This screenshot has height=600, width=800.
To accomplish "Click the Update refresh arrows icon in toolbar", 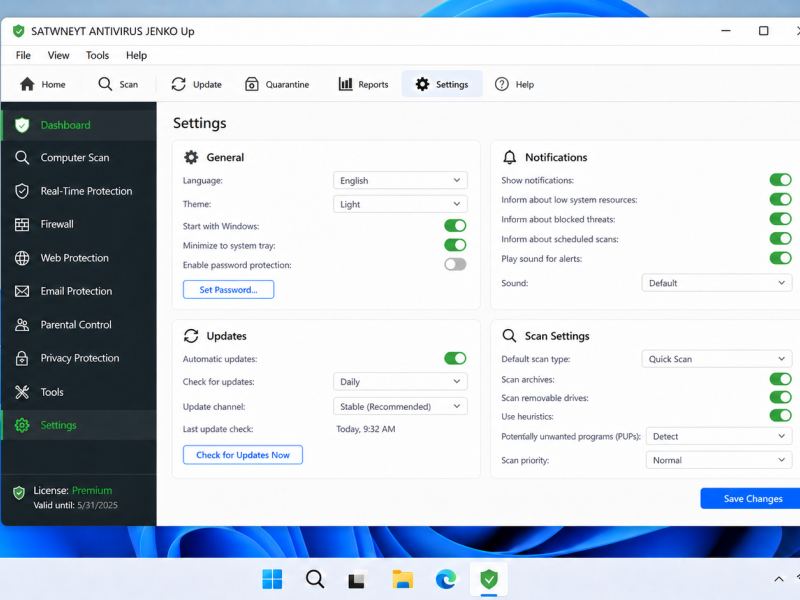I will tap(179, 84).
